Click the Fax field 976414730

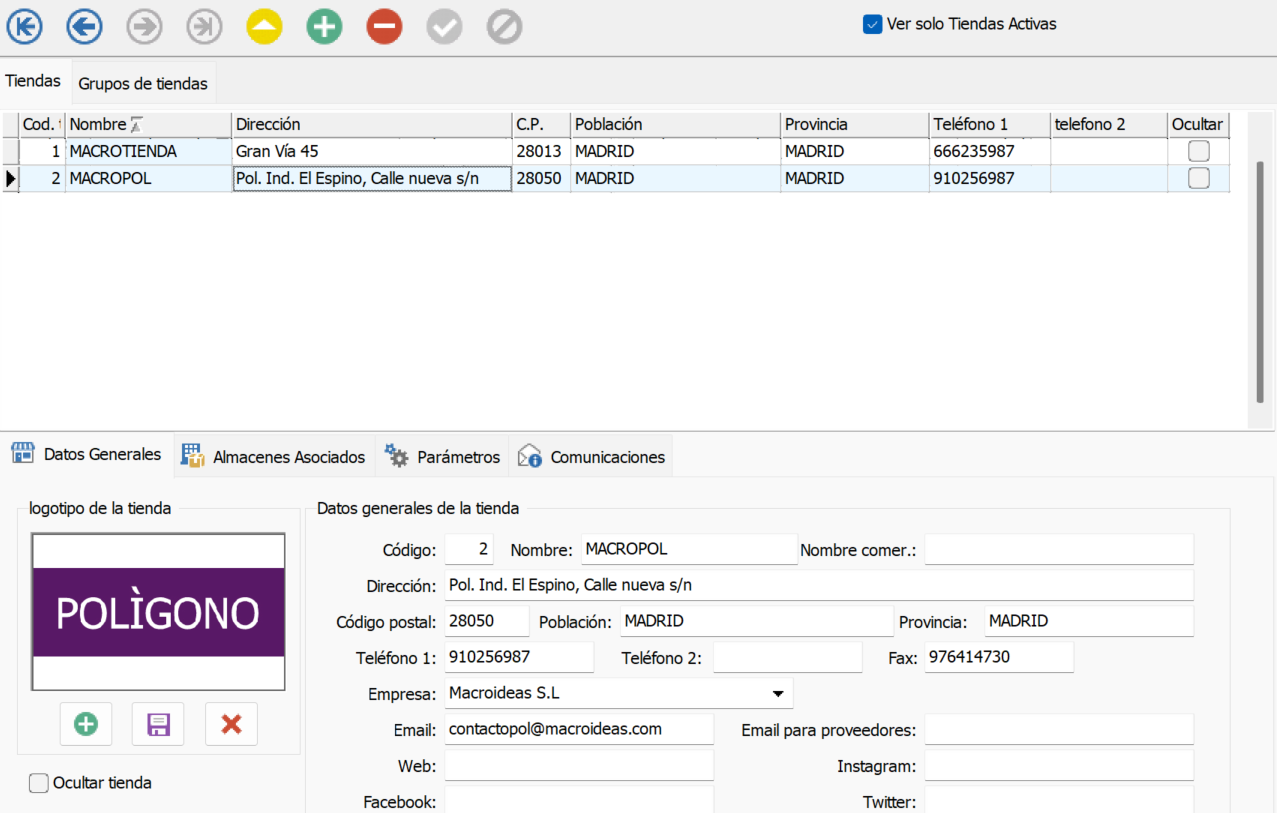(x=999, y=657)
